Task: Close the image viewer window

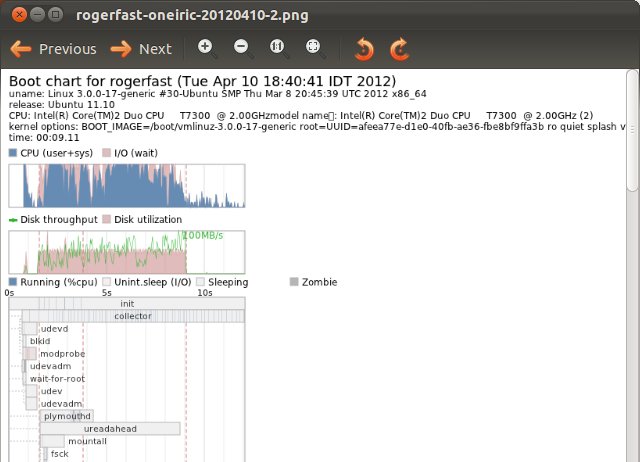Action: [19, 15]
